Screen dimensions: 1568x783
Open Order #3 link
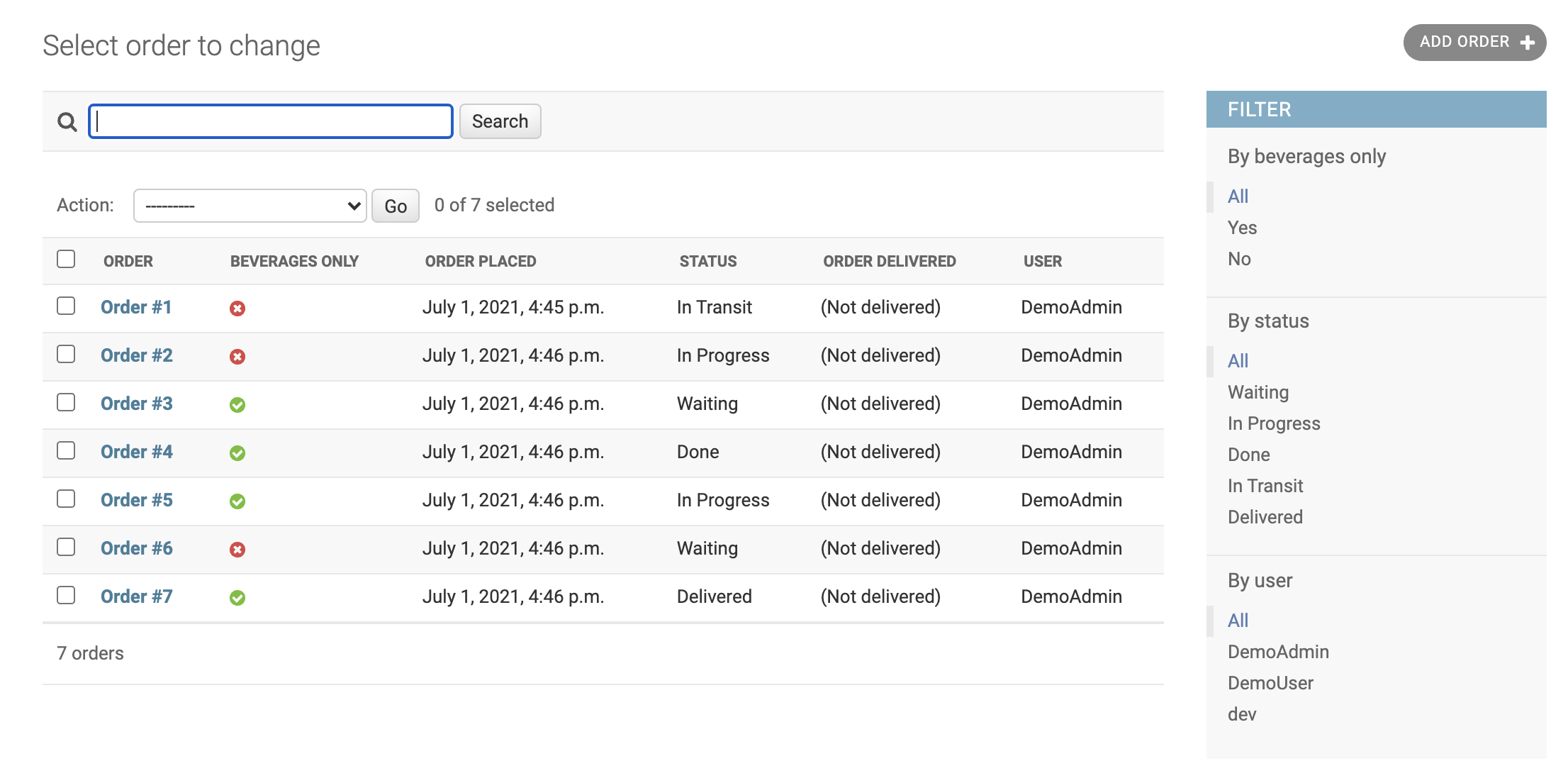click(137, 404)
